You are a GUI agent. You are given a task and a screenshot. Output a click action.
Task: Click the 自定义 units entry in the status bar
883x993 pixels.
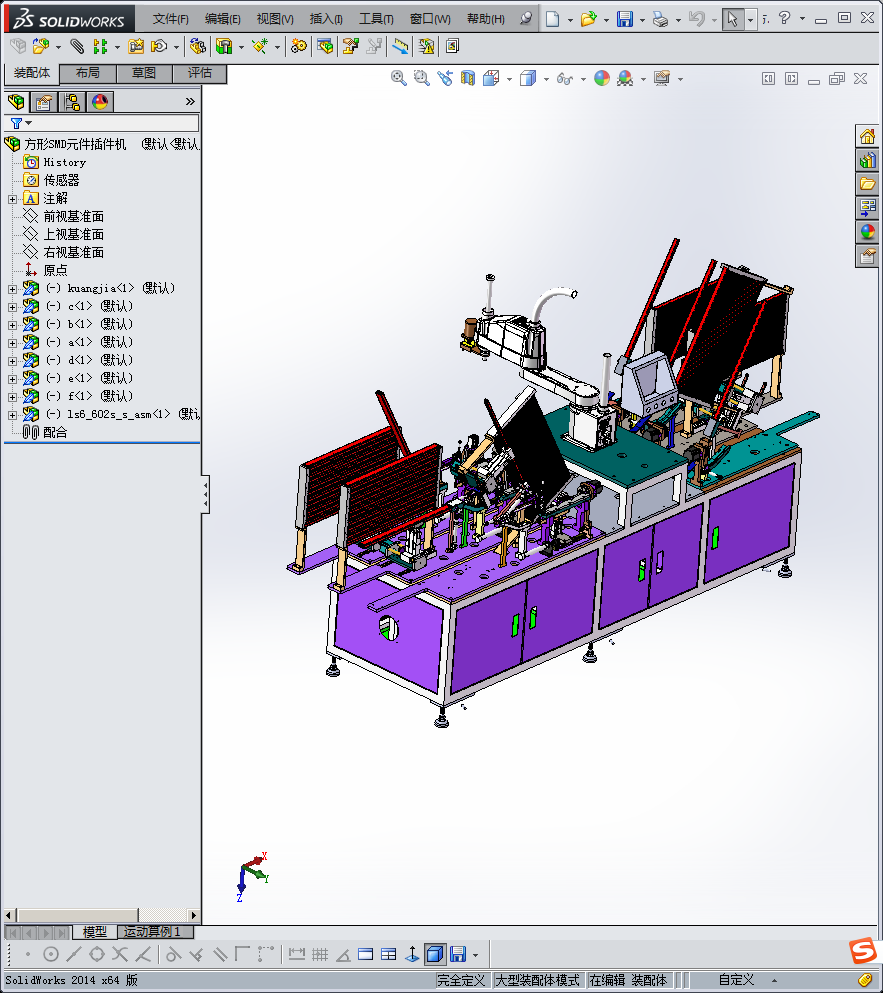click(x=736, y=980)
